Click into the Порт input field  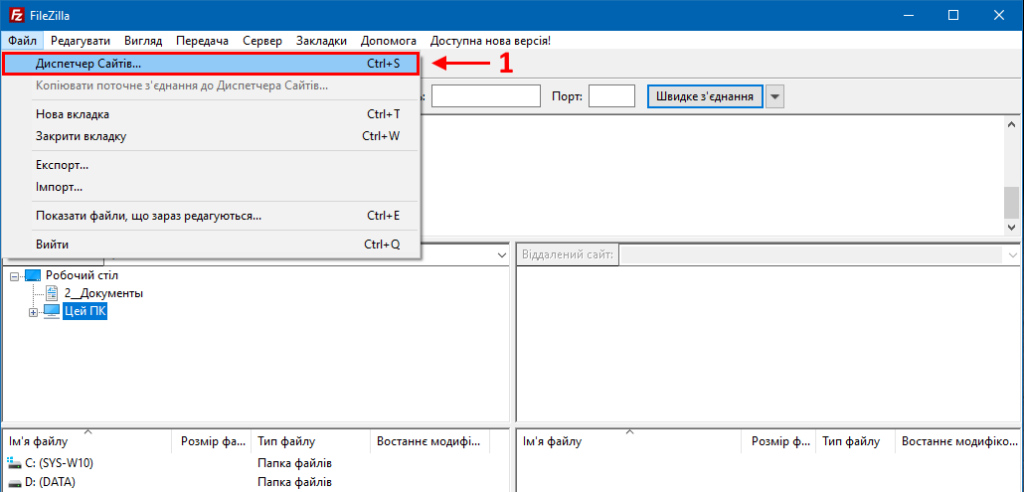pos(611,96)
